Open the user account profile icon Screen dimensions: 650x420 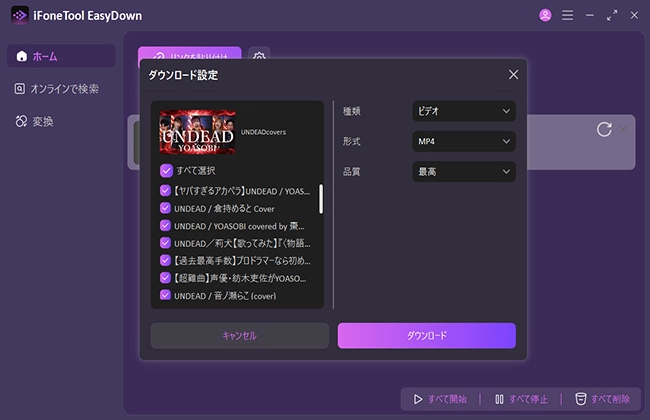545,15
